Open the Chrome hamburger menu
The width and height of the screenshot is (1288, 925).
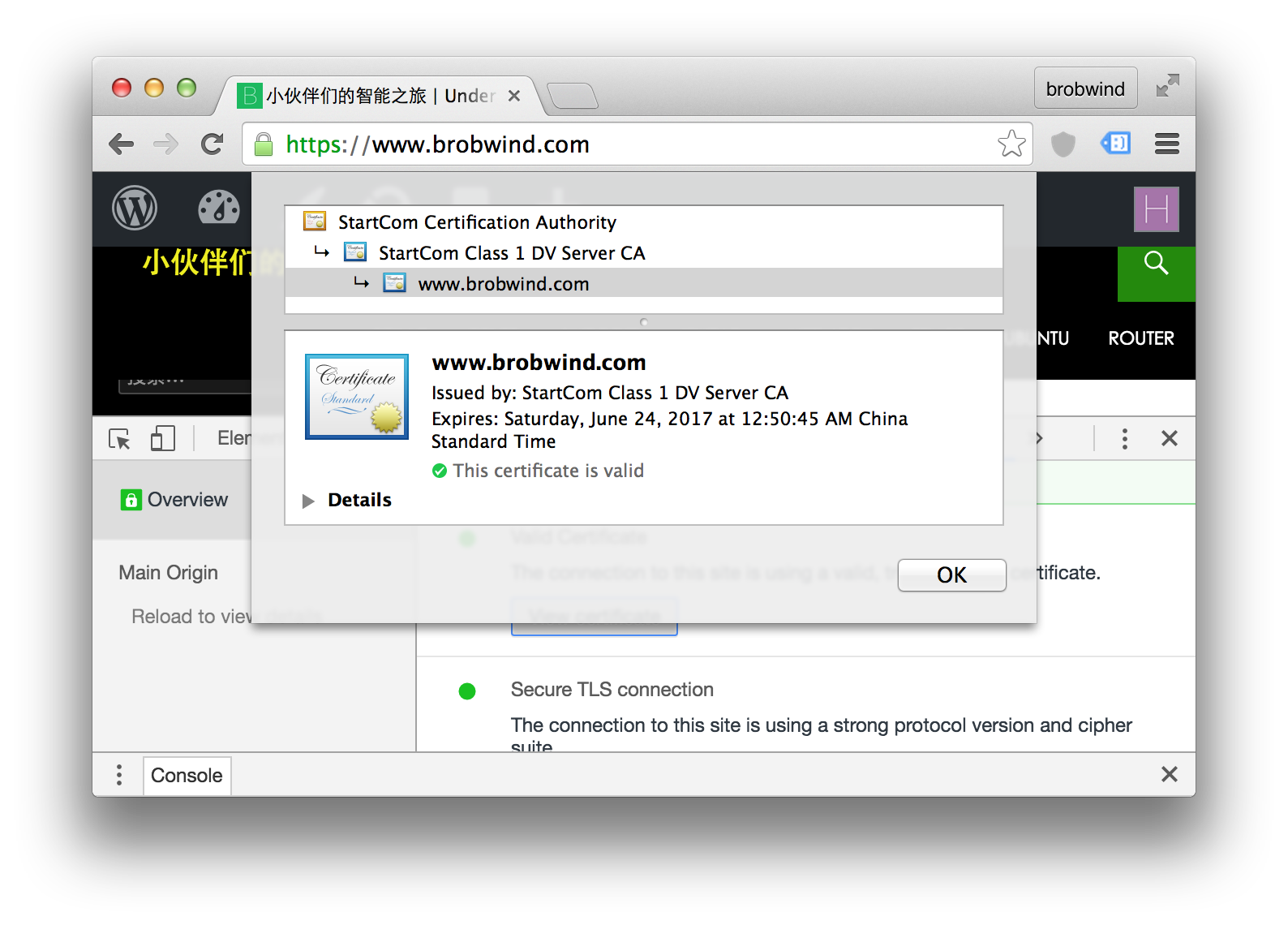click(x=1167, y=144)
